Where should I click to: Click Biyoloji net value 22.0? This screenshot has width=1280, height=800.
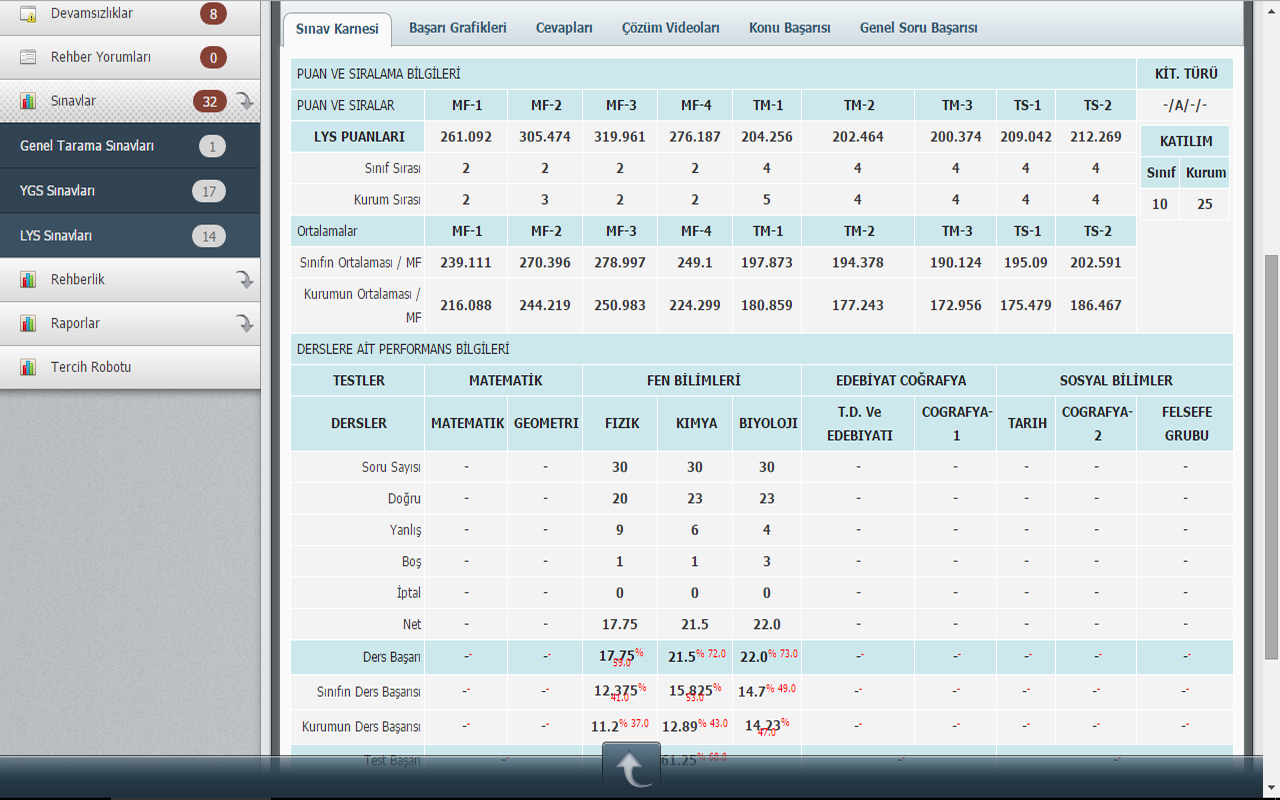pos(767,625)
